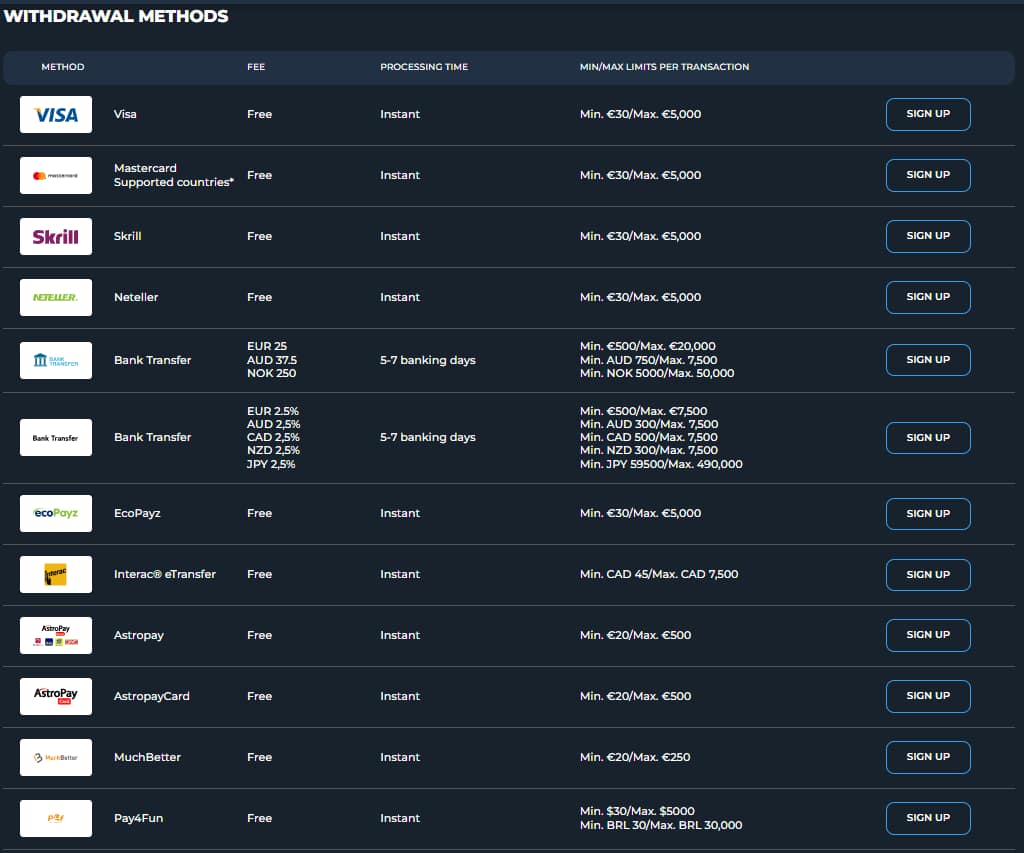Click "5-7 banking days" in EUR 25 fee row
The height and width of the screenshot is (853, 1024).
pos(428,360)
